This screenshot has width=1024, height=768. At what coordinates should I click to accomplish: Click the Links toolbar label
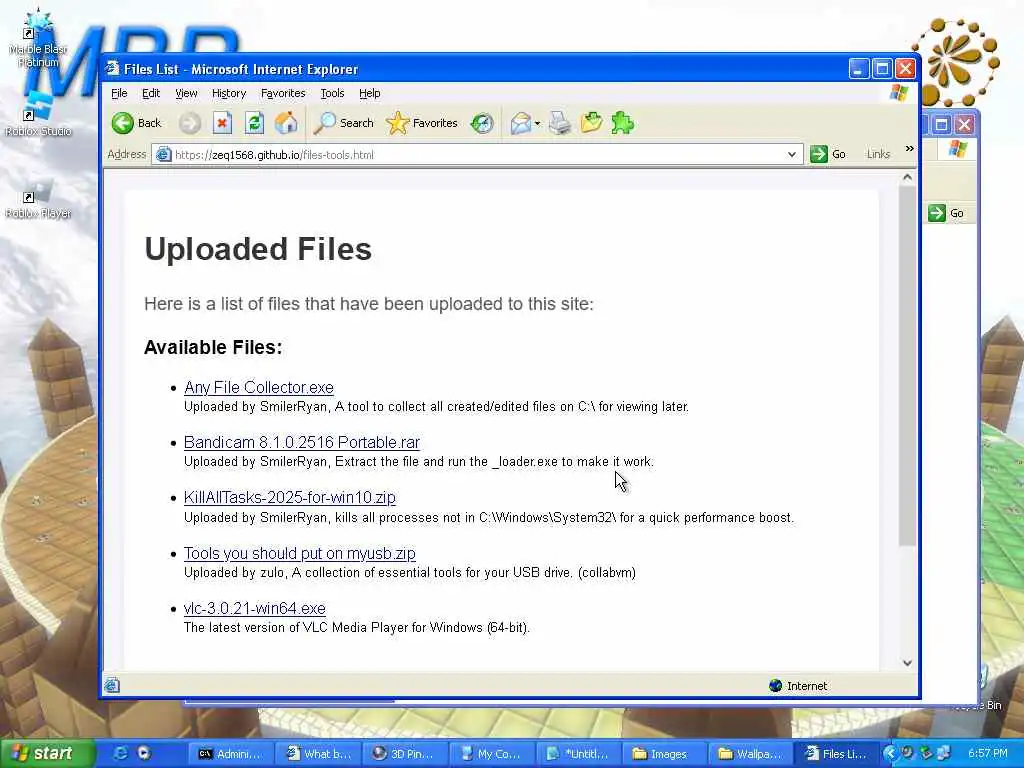[x=878, y=154]
